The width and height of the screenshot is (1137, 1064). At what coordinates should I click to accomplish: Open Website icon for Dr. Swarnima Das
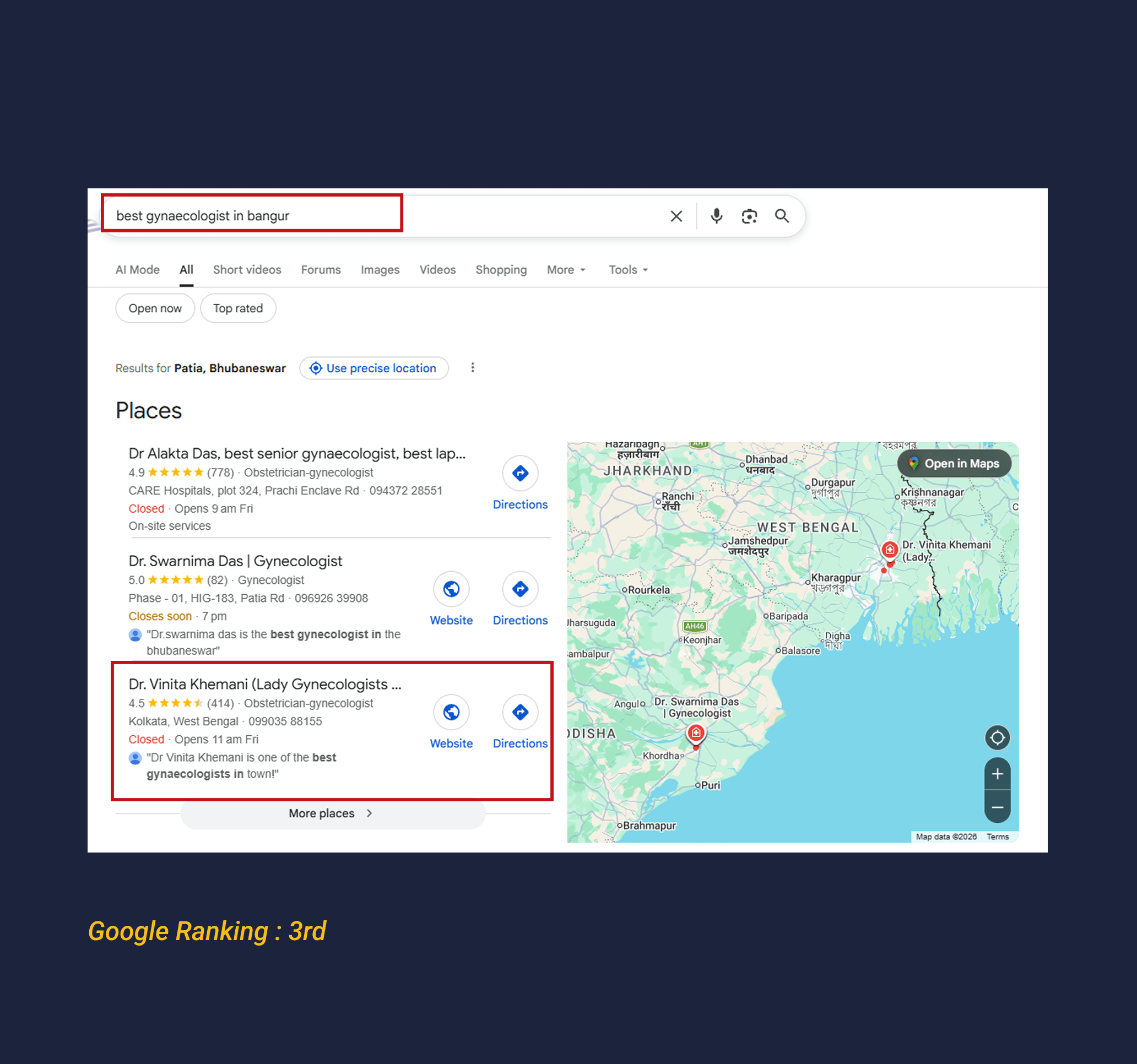click(451, 589)
